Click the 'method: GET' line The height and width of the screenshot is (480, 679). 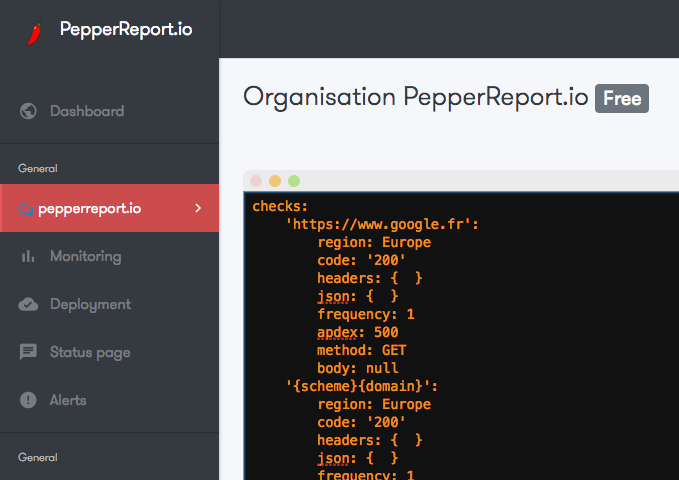(x=362, y=350)
